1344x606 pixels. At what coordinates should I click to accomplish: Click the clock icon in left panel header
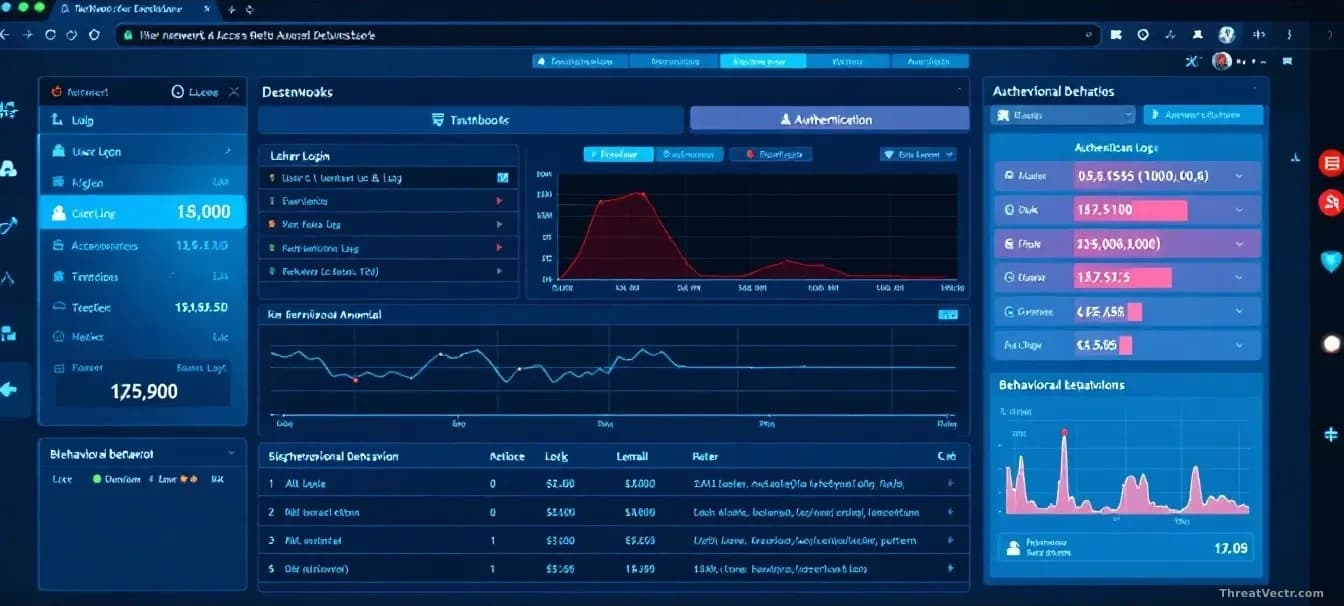pos(178,92)
